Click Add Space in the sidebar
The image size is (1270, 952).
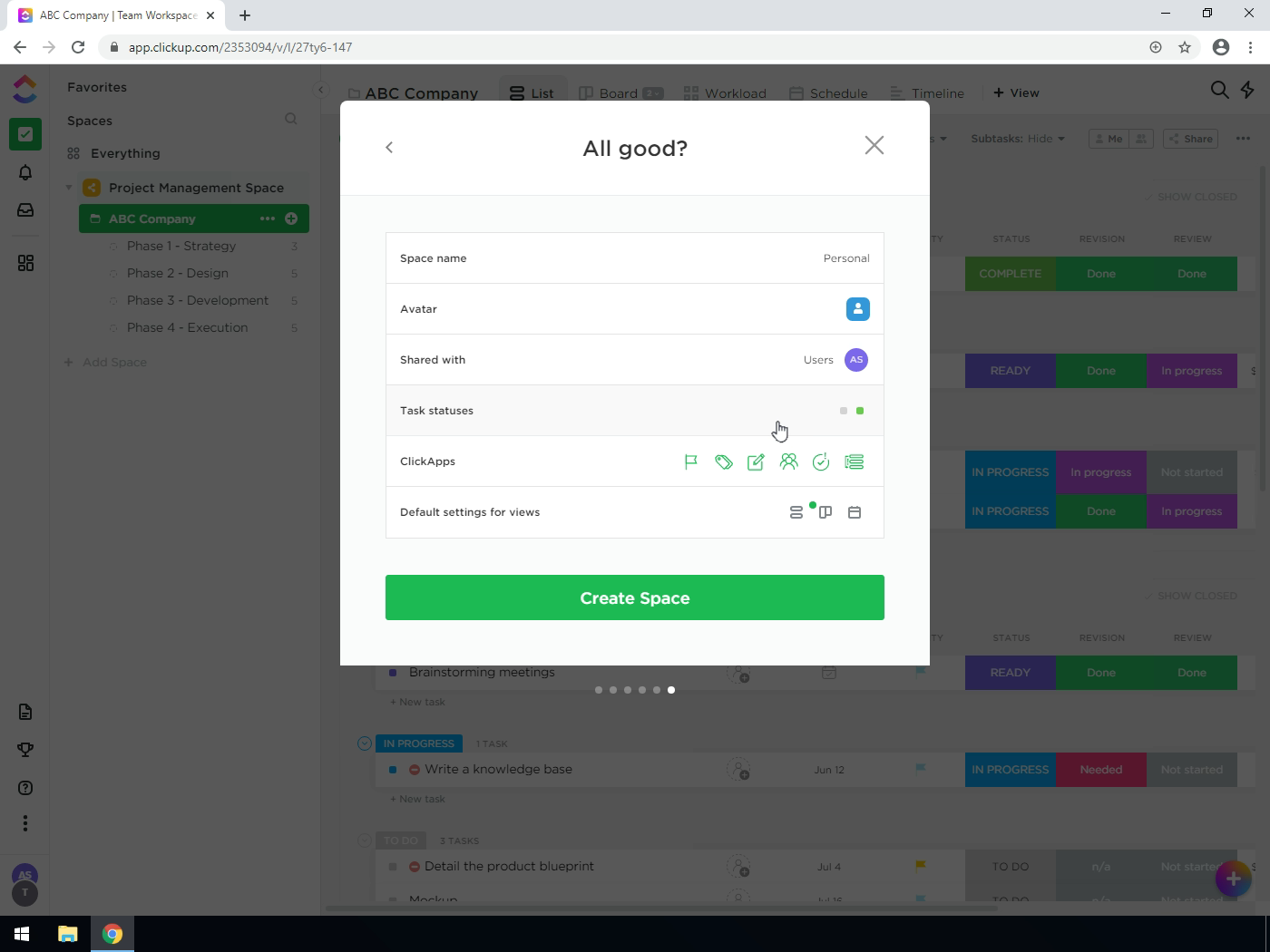(105, 362)
